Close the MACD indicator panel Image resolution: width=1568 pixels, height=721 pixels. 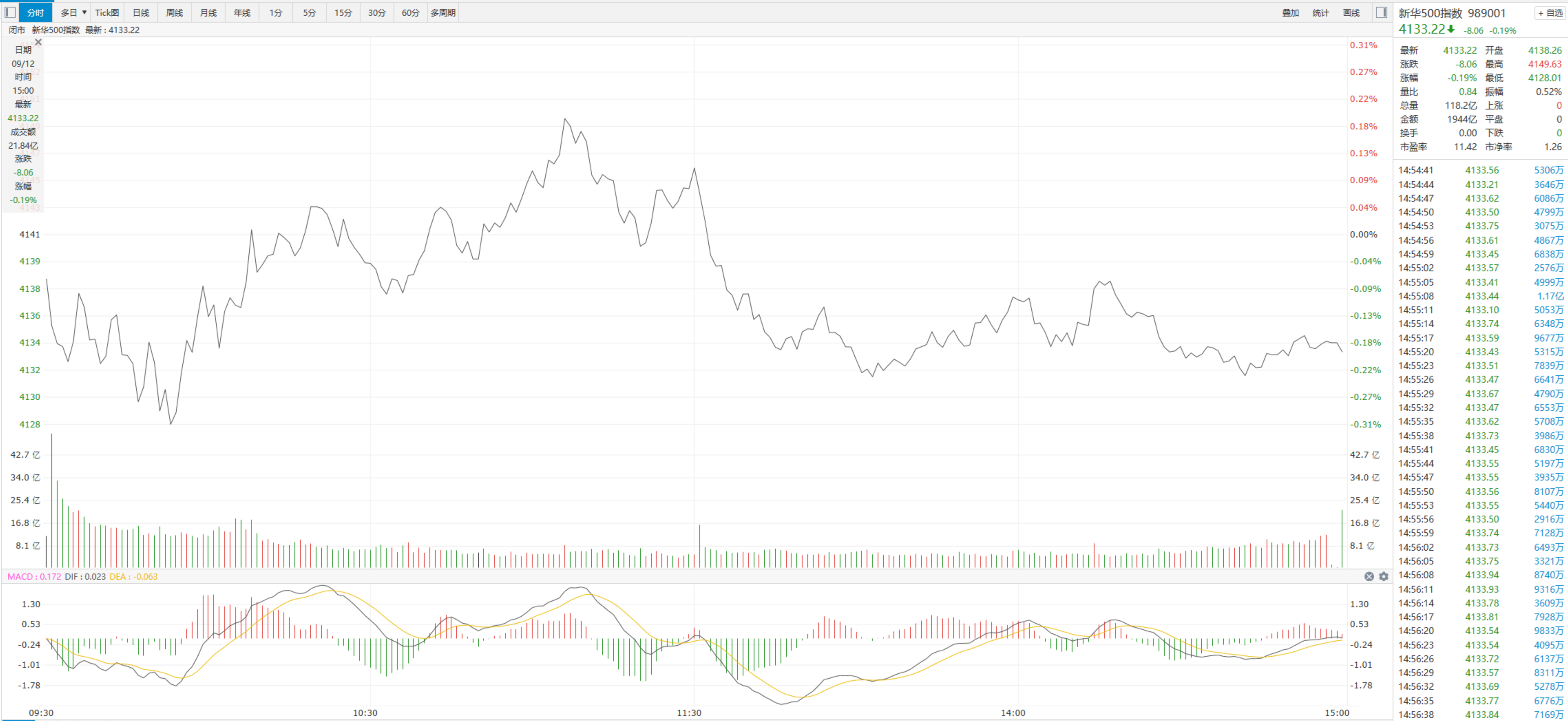1369,576
